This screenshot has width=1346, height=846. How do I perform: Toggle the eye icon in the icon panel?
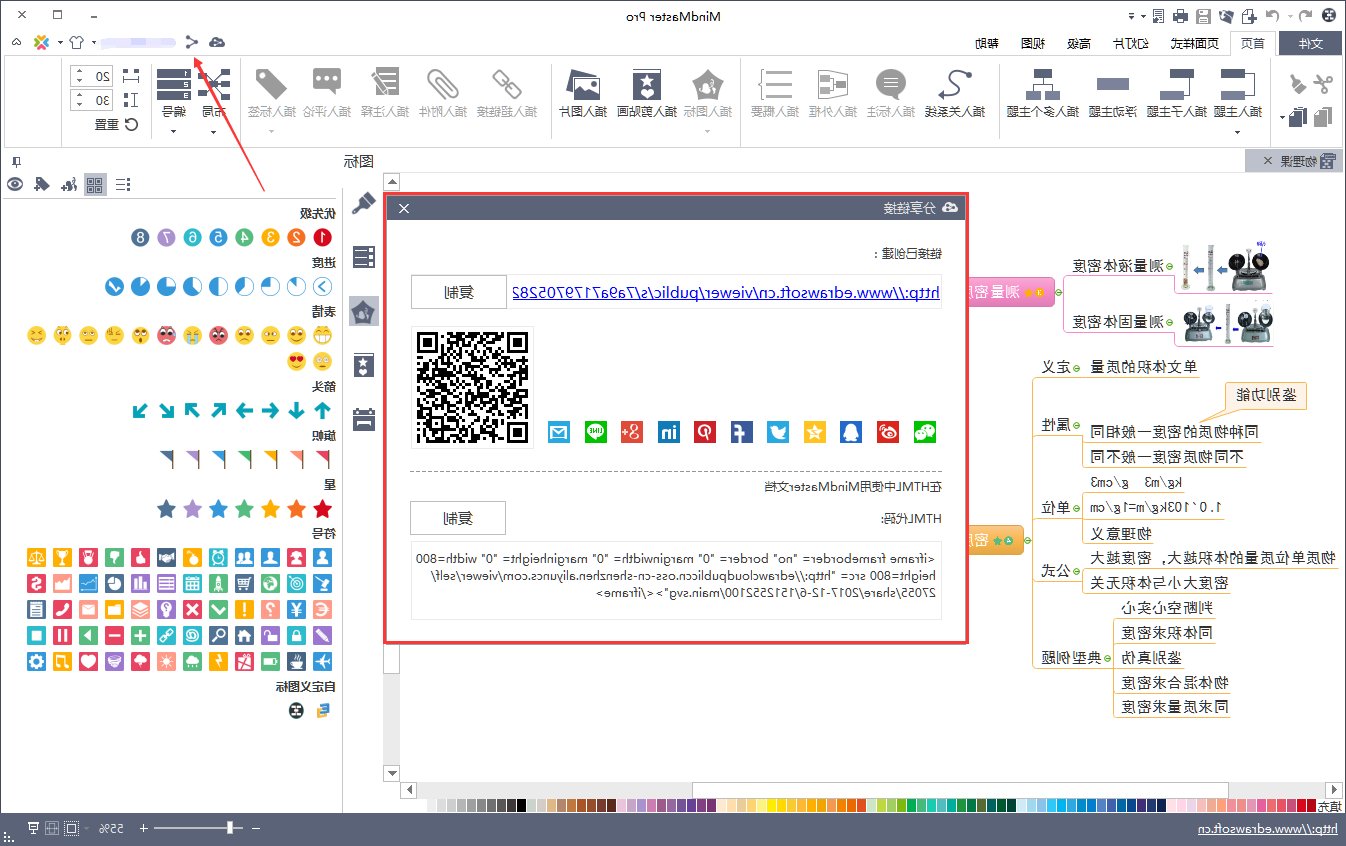[15, 184]
